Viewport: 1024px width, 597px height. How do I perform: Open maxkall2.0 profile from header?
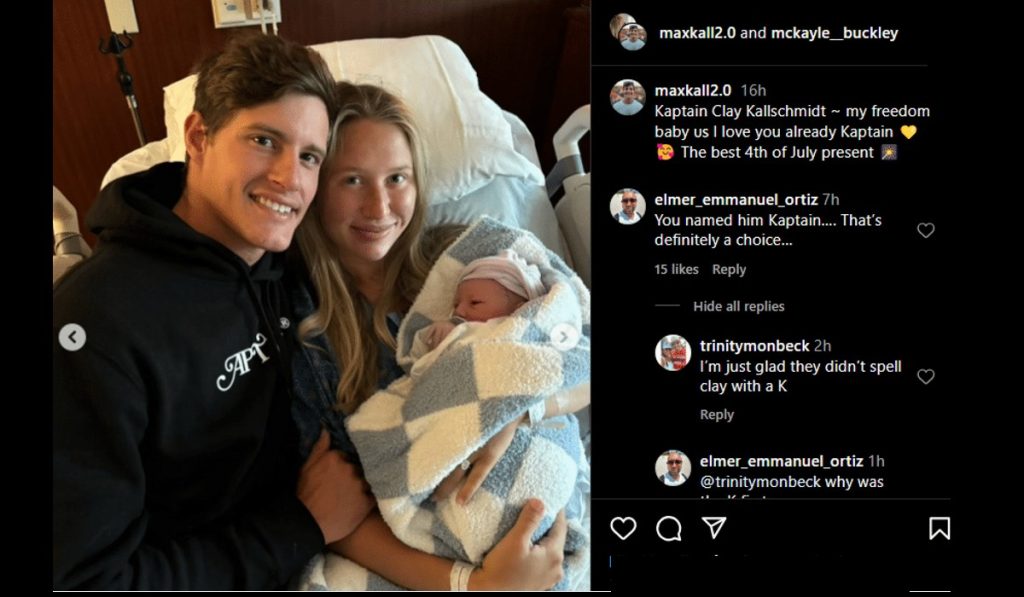[697, 33]
